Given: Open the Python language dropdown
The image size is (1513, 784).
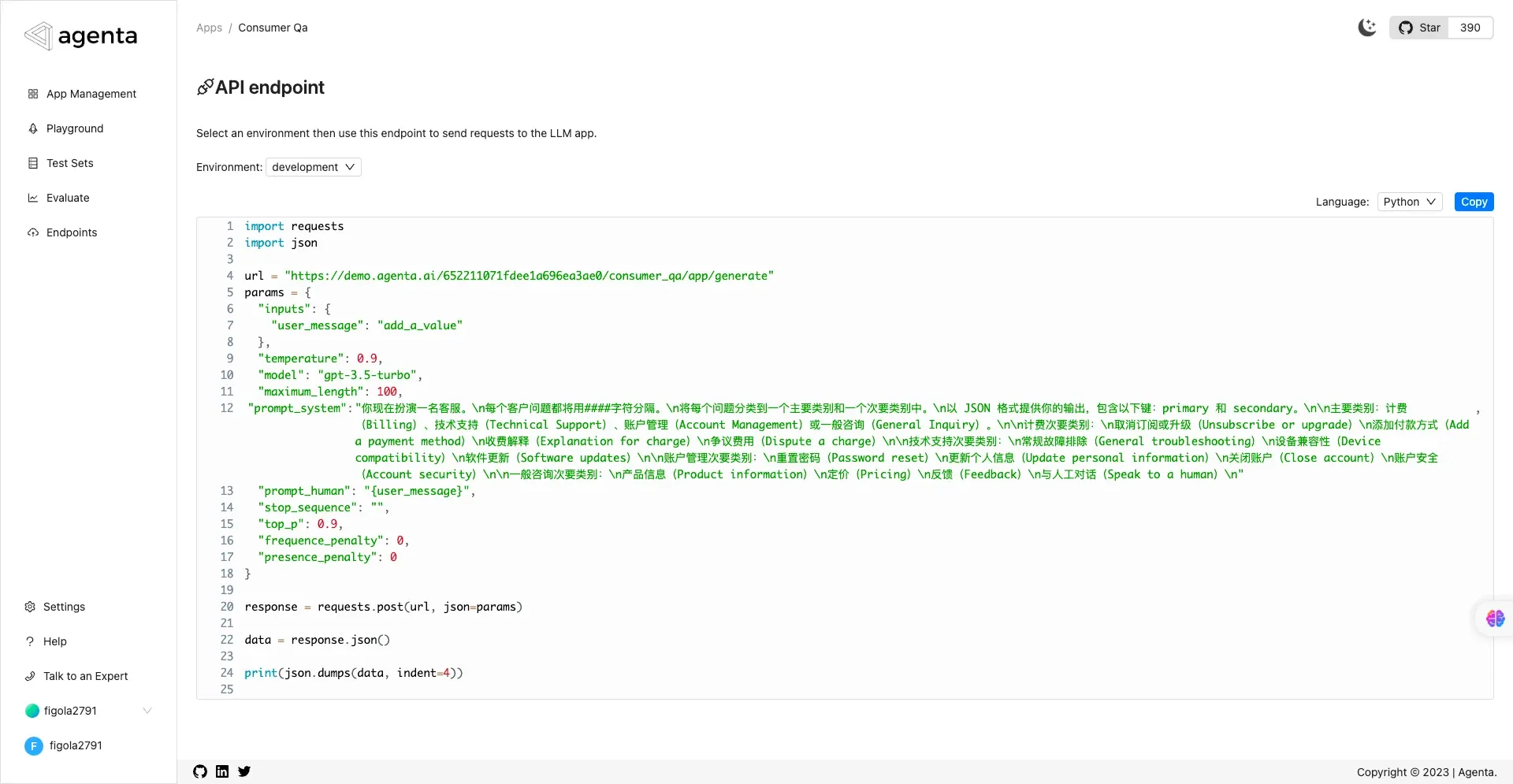Looking at the screenshot, I should tap(1409, 202).
